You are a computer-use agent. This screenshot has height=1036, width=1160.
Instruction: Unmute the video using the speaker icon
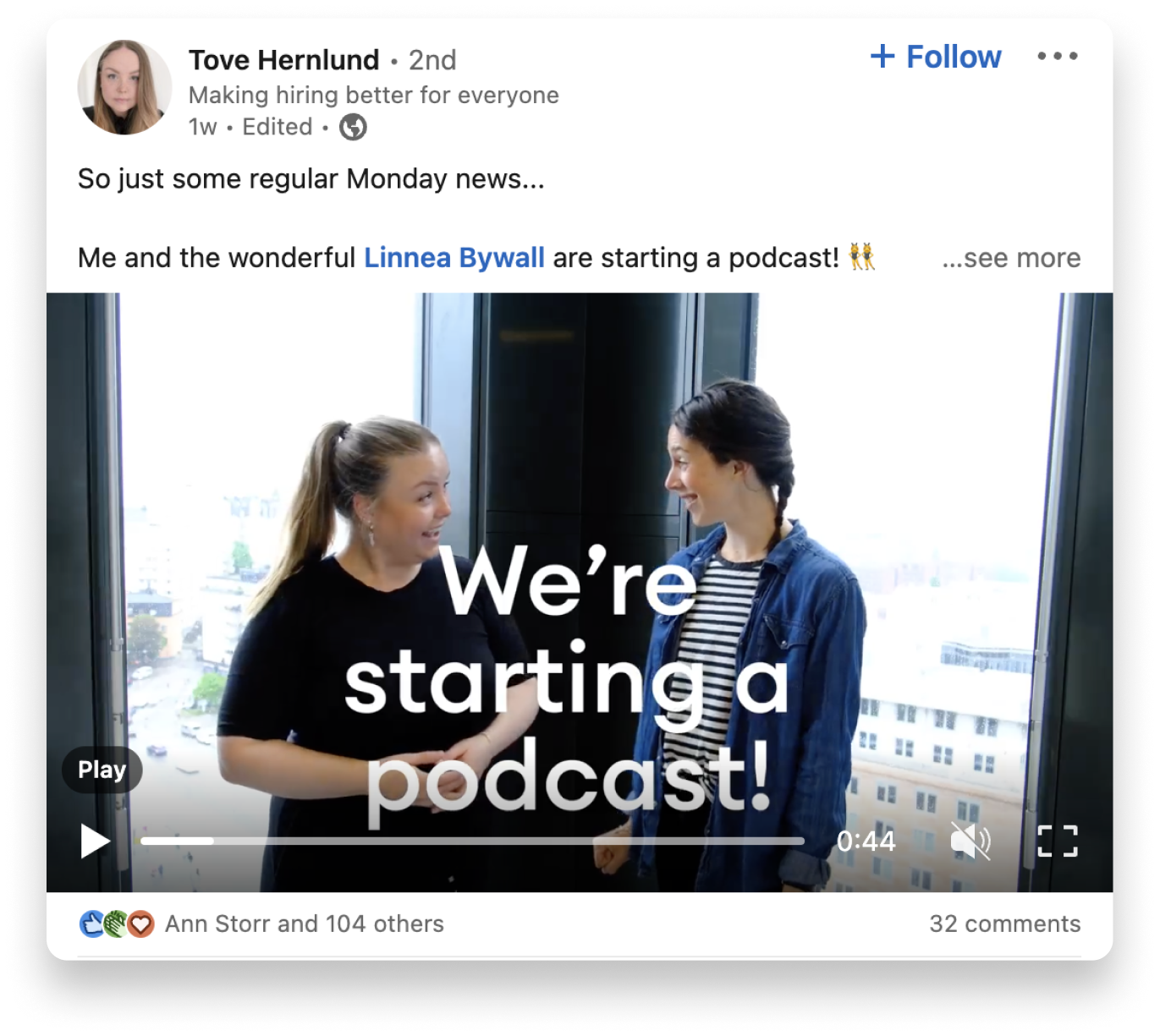pyautogui.click(x=970, y=841)
